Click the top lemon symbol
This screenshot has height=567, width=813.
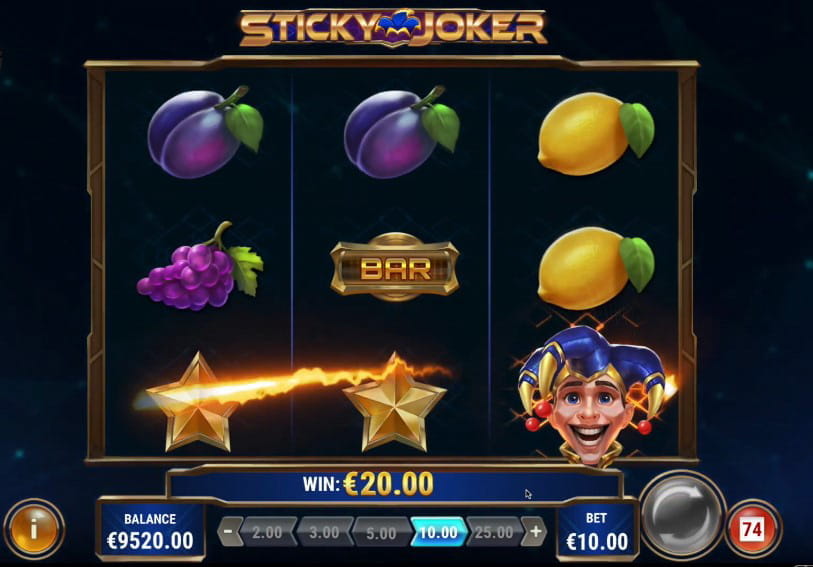click(x=595, y=133)
